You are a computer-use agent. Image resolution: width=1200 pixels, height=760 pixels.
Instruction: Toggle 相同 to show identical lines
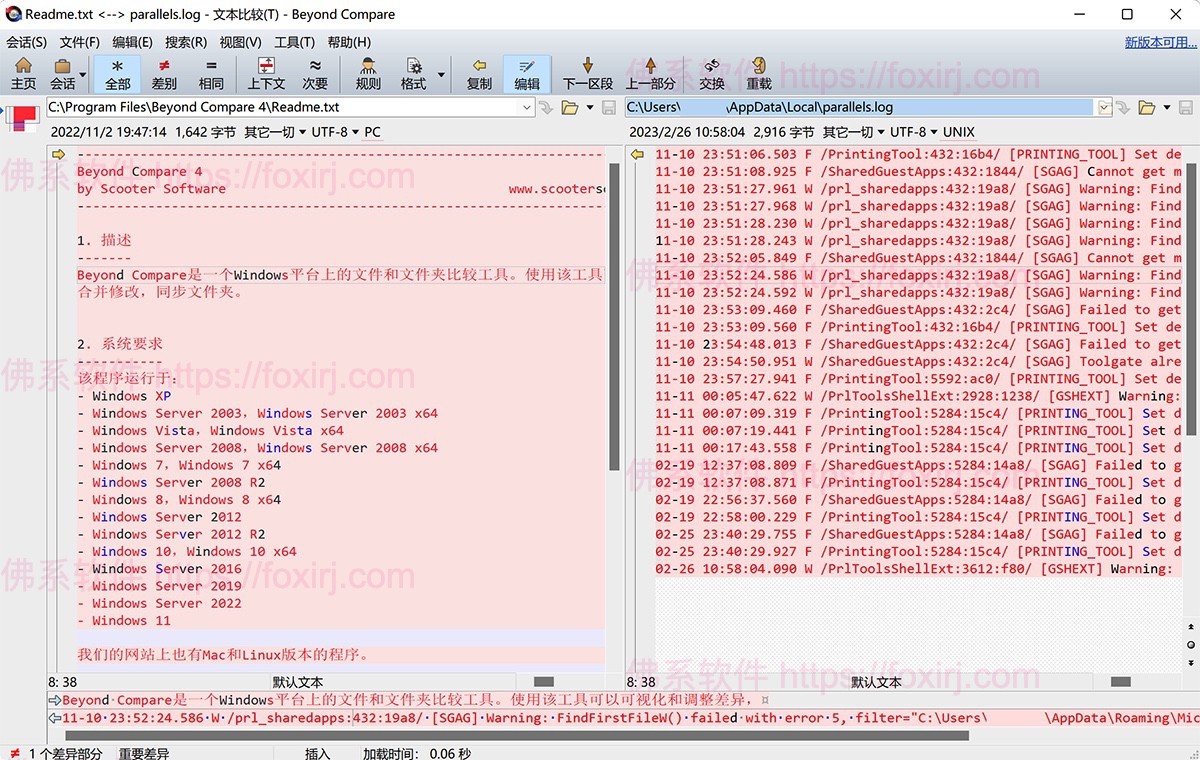click(211, 74)
